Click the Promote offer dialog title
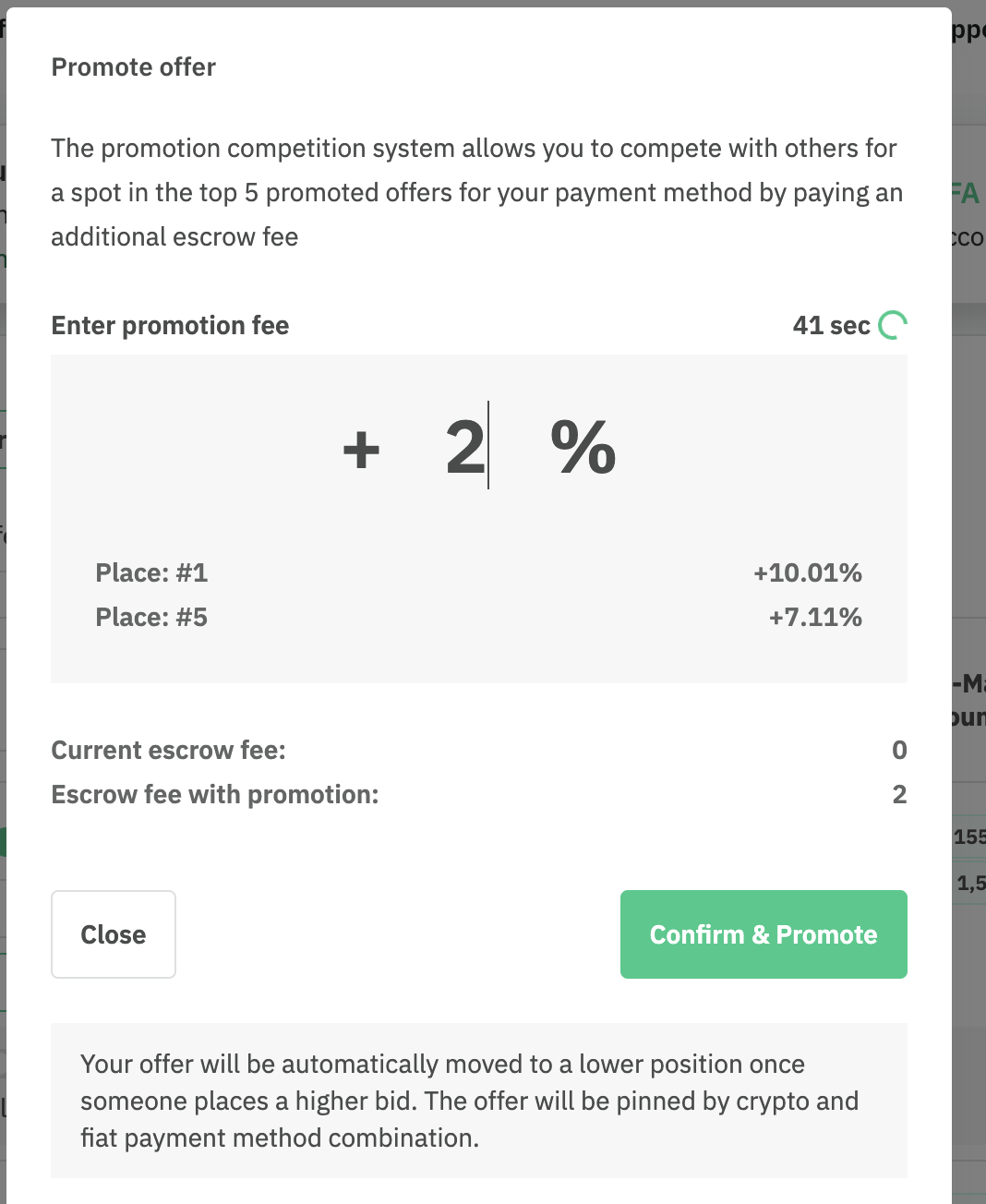This screenshot has width=986, height=1204. [134, 67]
